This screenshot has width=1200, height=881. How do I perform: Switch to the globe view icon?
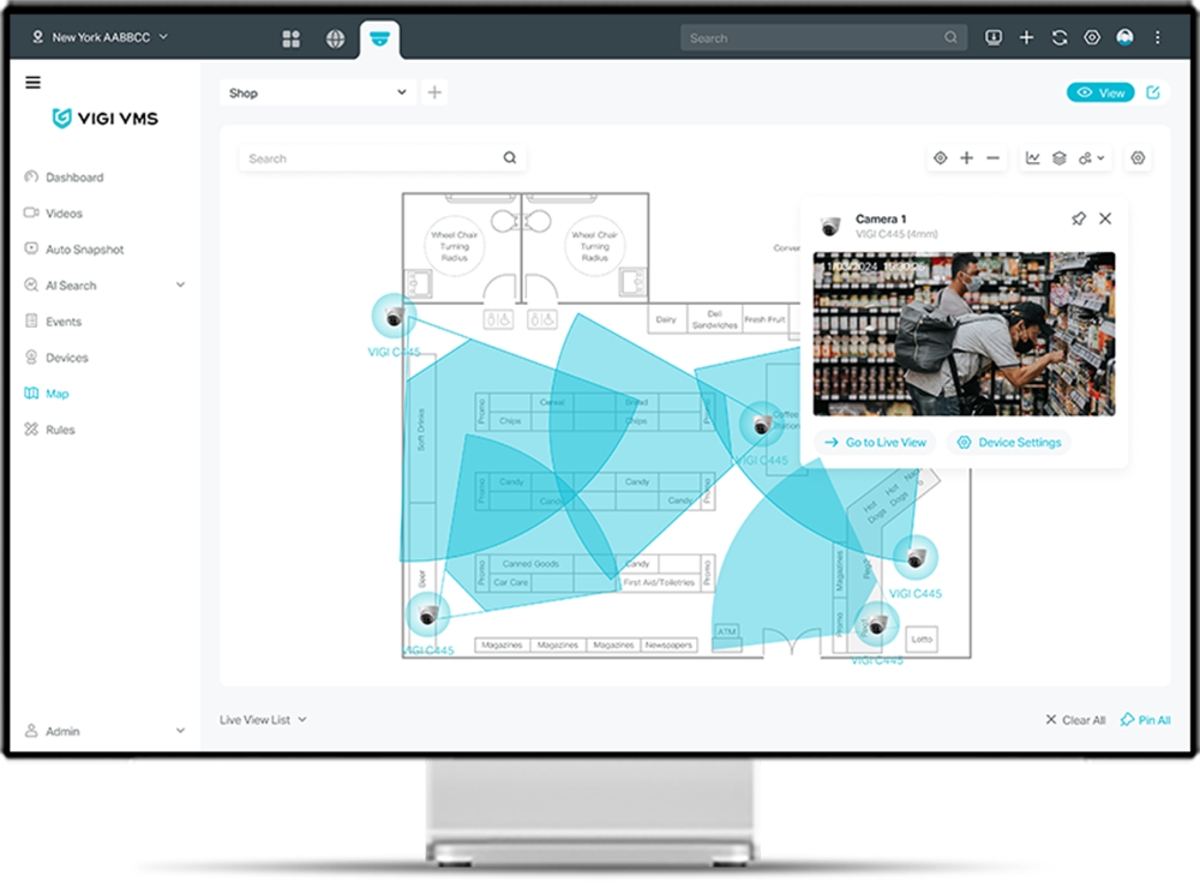point(336,39)
